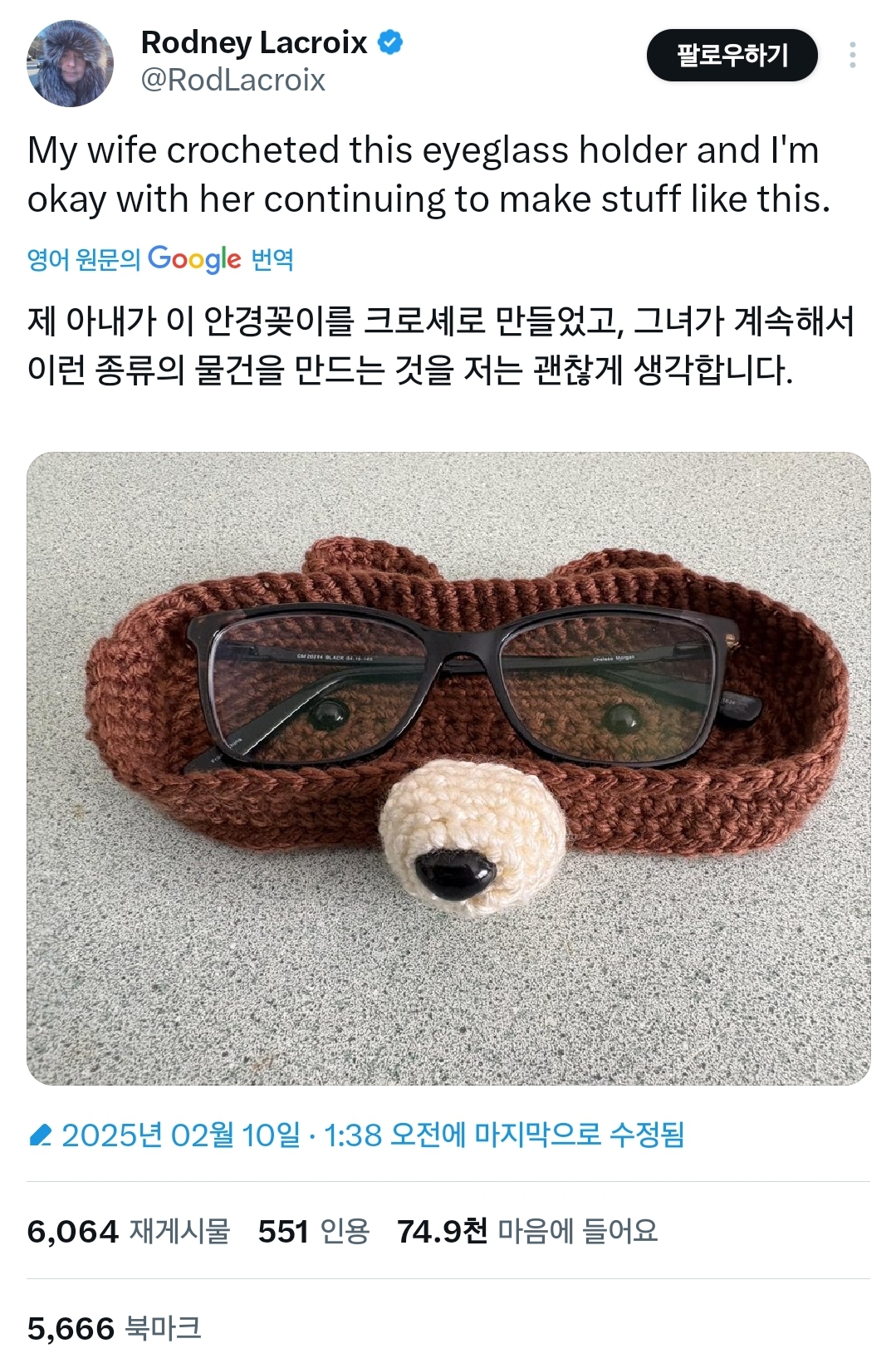
Task: Open the 5,666 북마크 count
Action: [x=115, y=1328]
